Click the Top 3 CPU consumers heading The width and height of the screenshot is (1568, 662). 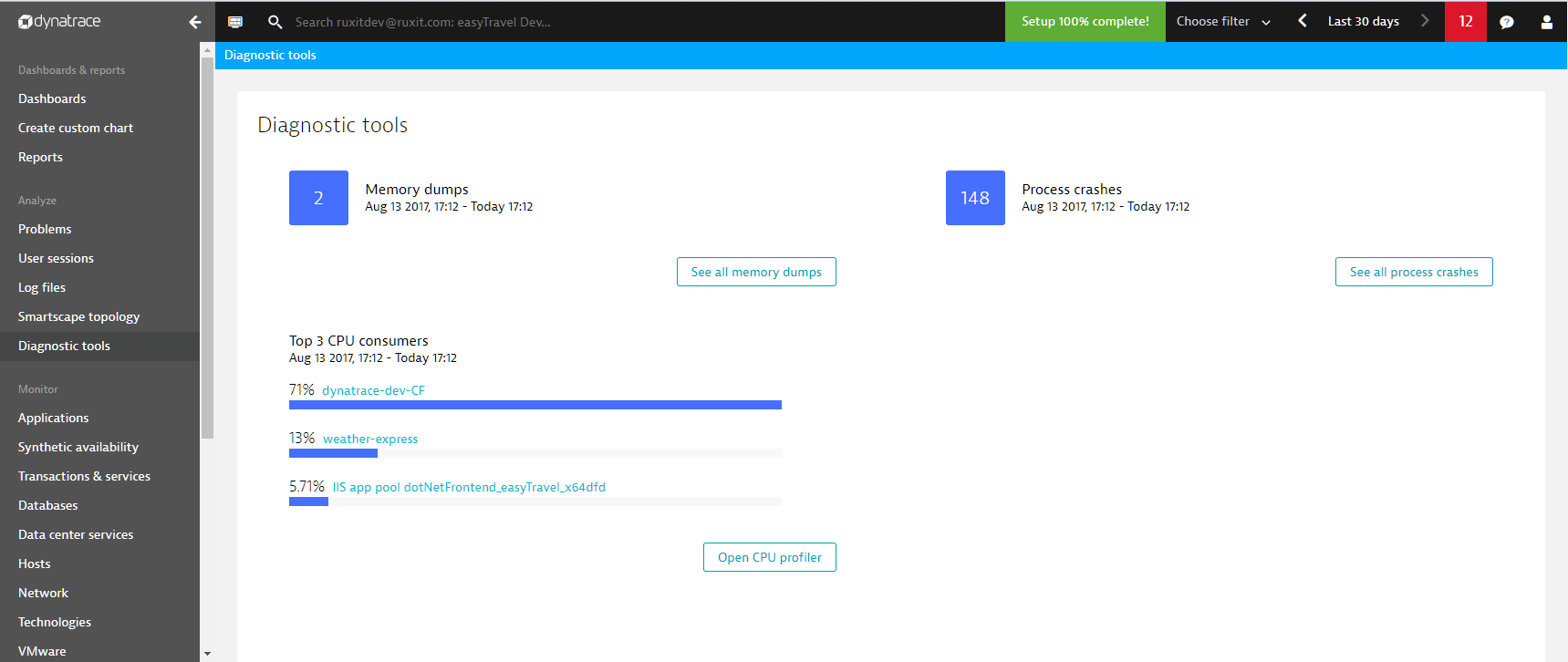pyautogui.click(x=358, y=340)
